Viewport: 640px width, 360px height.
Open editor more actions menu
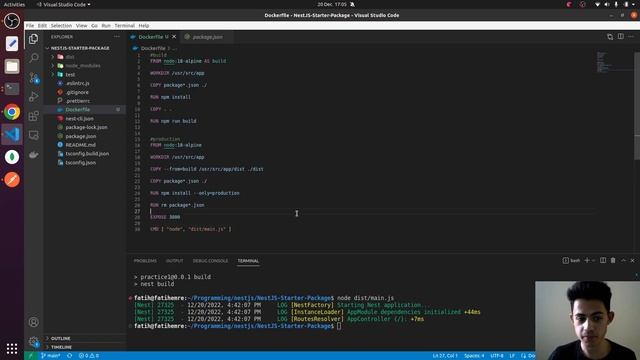click(x=631, y=37)
